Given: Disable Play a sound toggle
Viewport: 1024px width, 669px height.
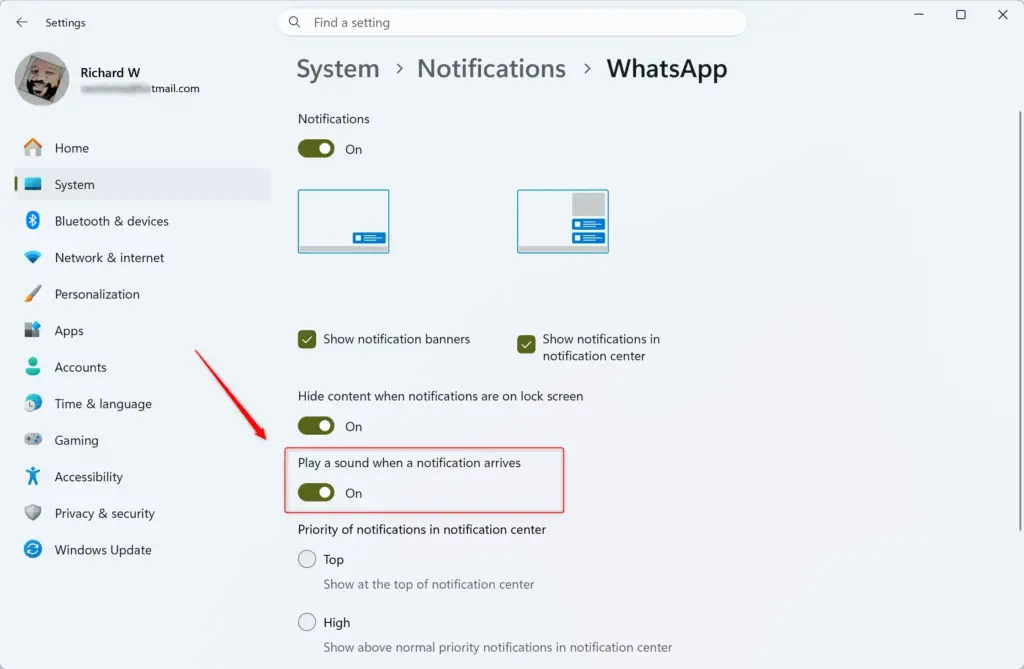Looking at the screenshot, I should pos(316,493).
